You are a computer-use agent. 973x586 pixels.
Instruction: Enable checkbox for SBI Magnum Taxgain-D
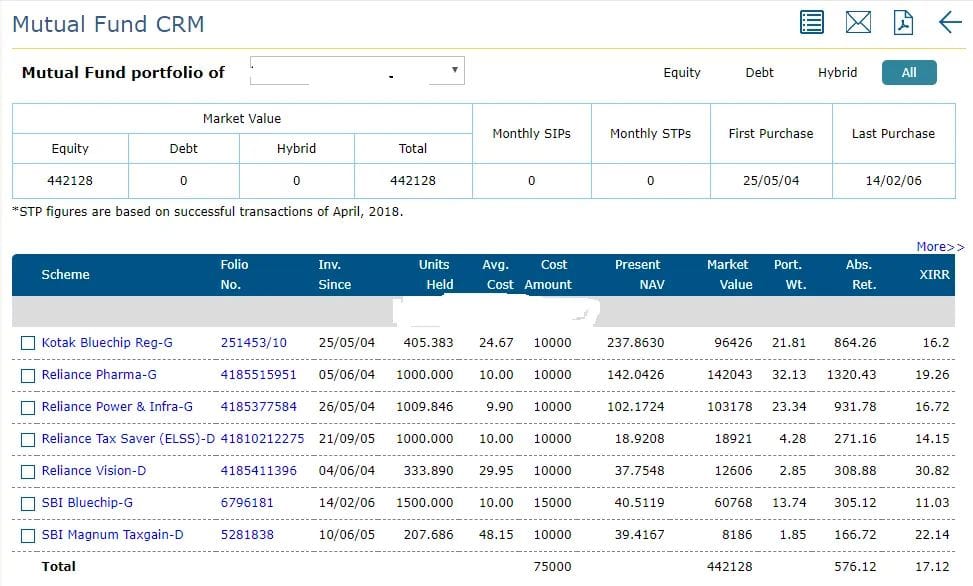pyautogui.click(x=28, y=536)
